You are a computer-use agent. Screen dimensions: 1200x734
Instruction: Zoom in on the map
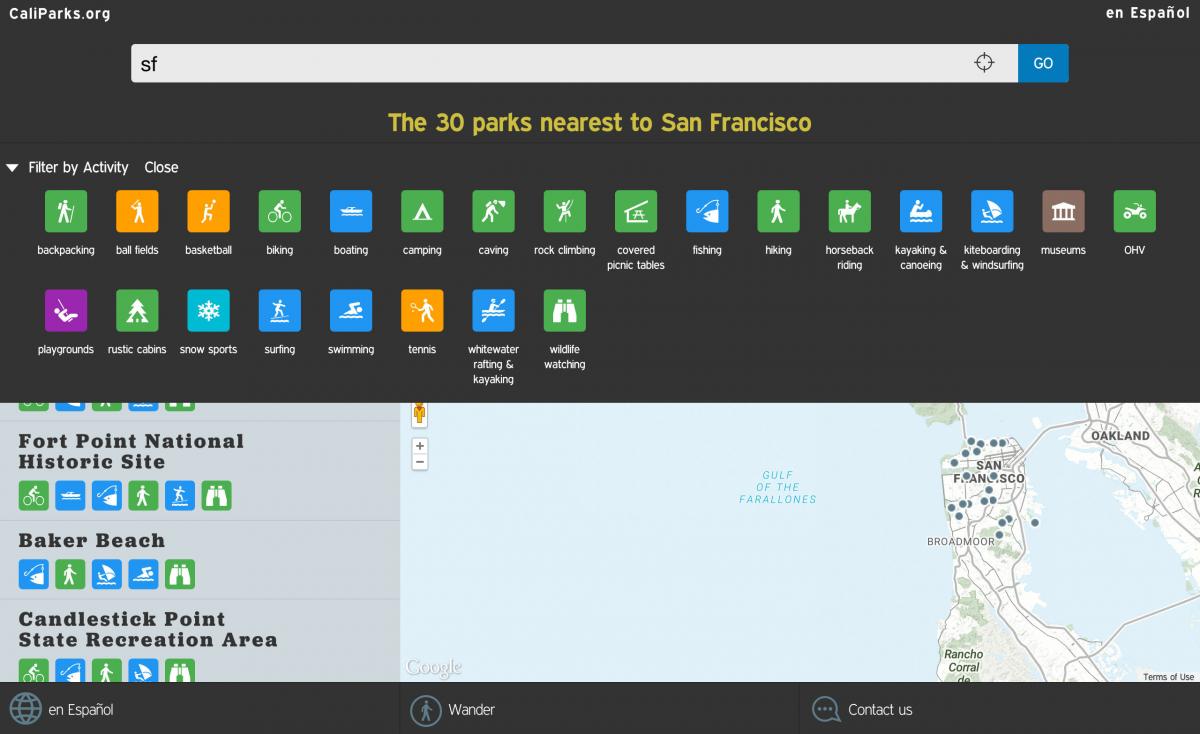(x=420, y=446)
